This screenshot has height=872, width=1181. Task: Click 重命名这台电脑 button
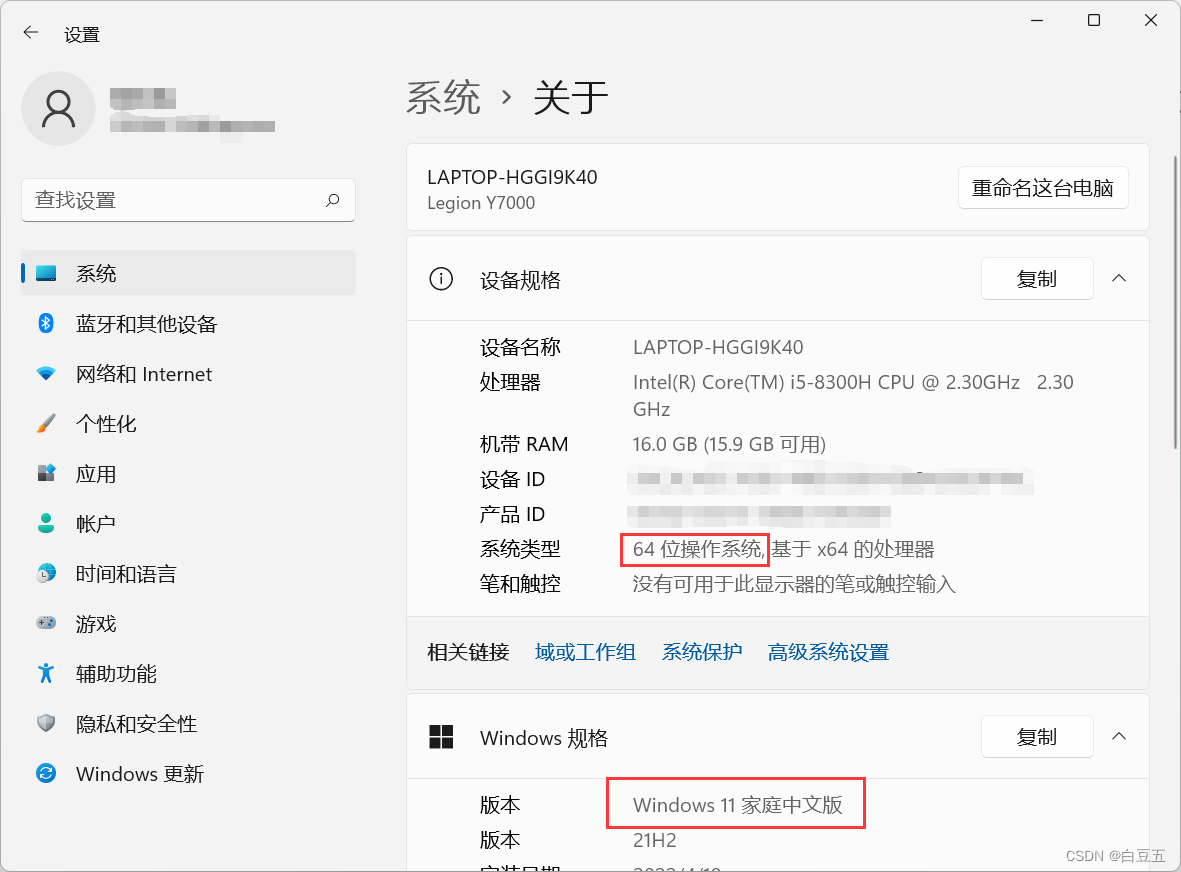(1043, 188)
